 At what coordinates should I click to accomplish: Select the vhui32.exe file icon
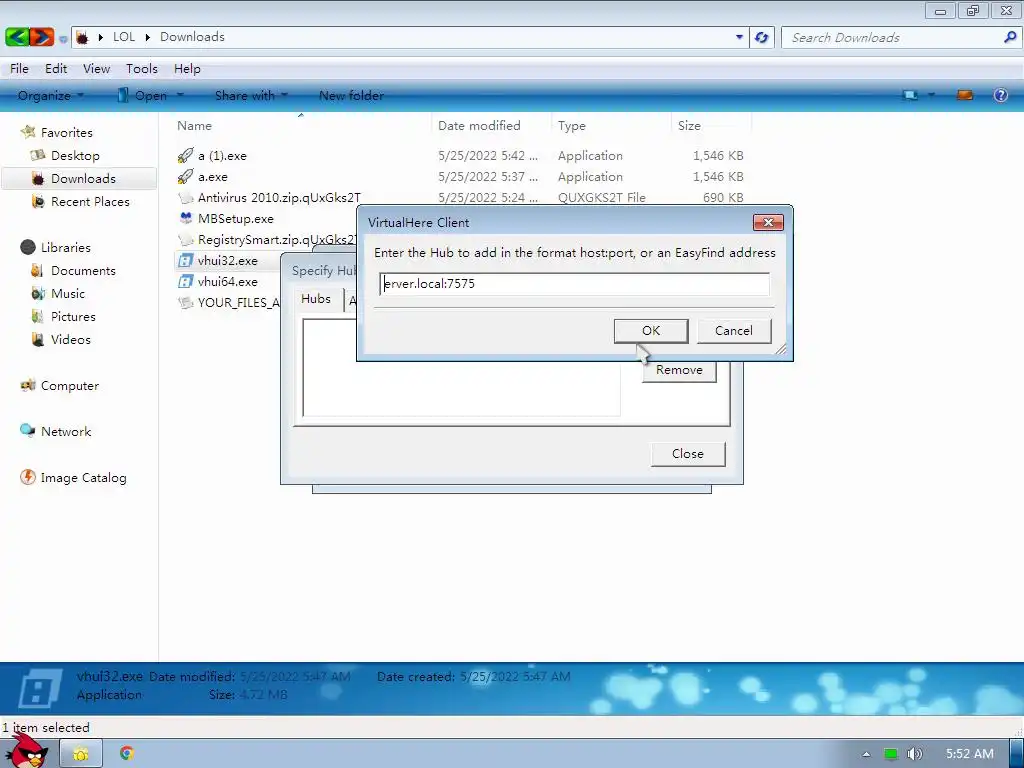[x=186, y=261]
